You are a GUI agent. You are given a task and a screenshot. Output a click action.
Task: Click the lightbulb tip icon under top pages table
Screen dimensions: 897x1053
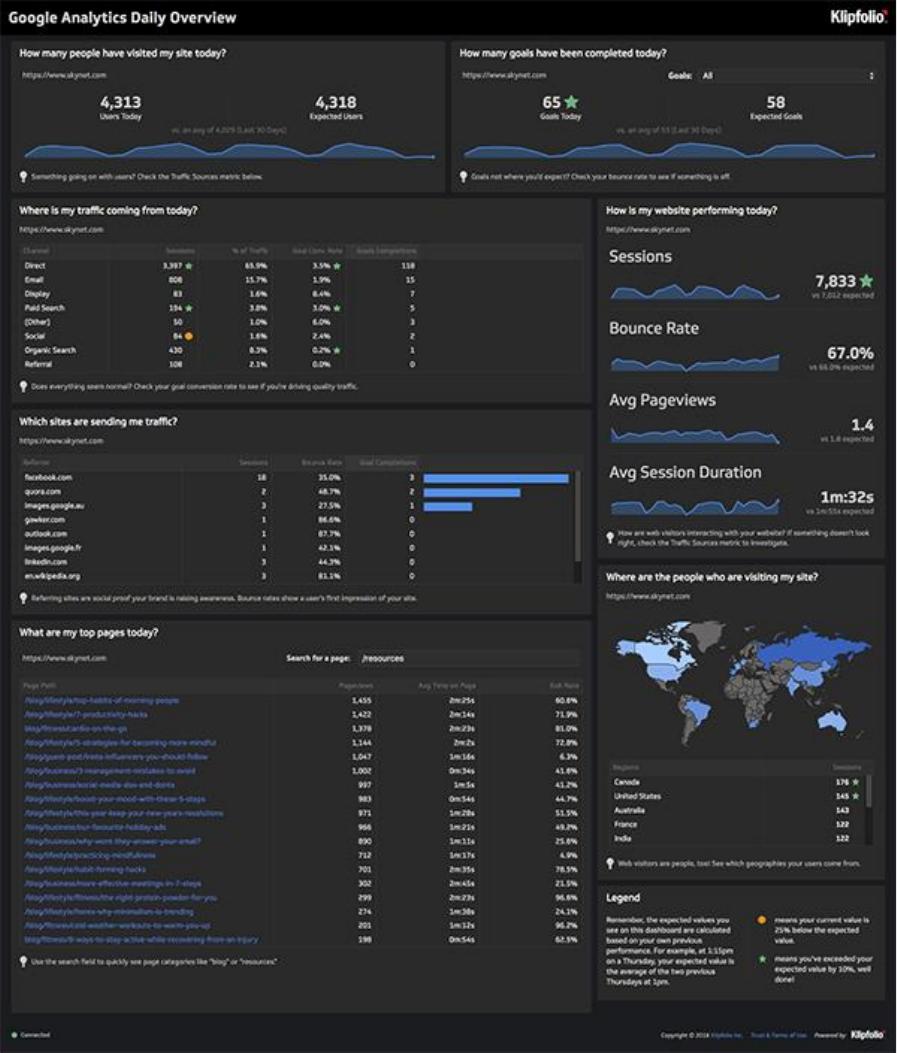pyautogui.click(x=24, y=962)
